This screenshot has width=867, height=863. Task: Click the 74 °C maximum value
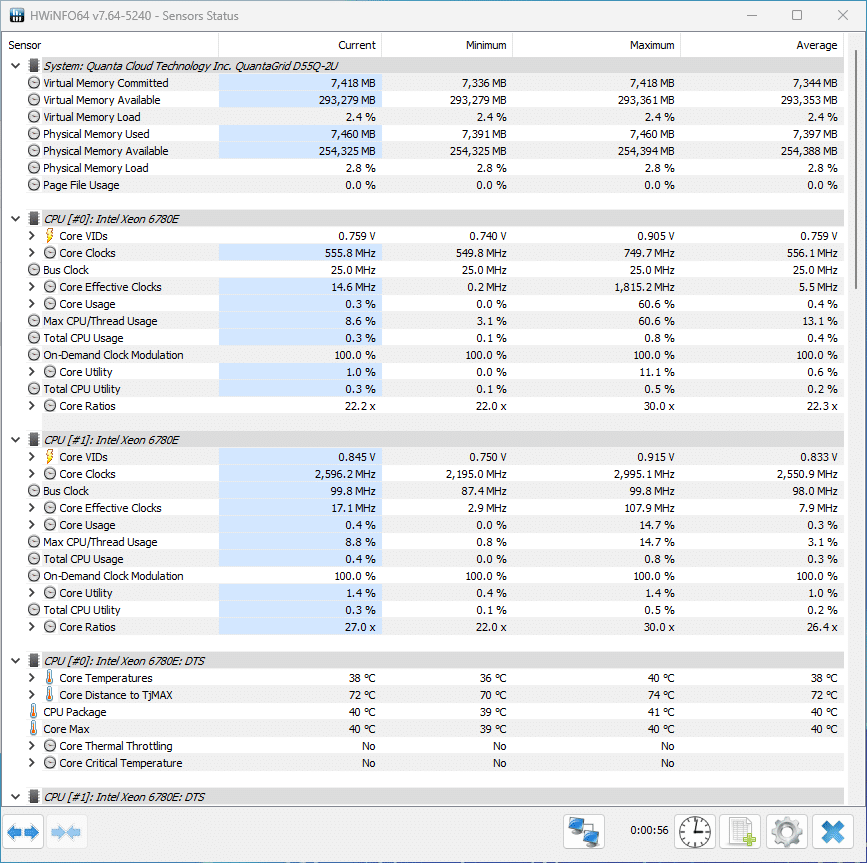[661, 695]
